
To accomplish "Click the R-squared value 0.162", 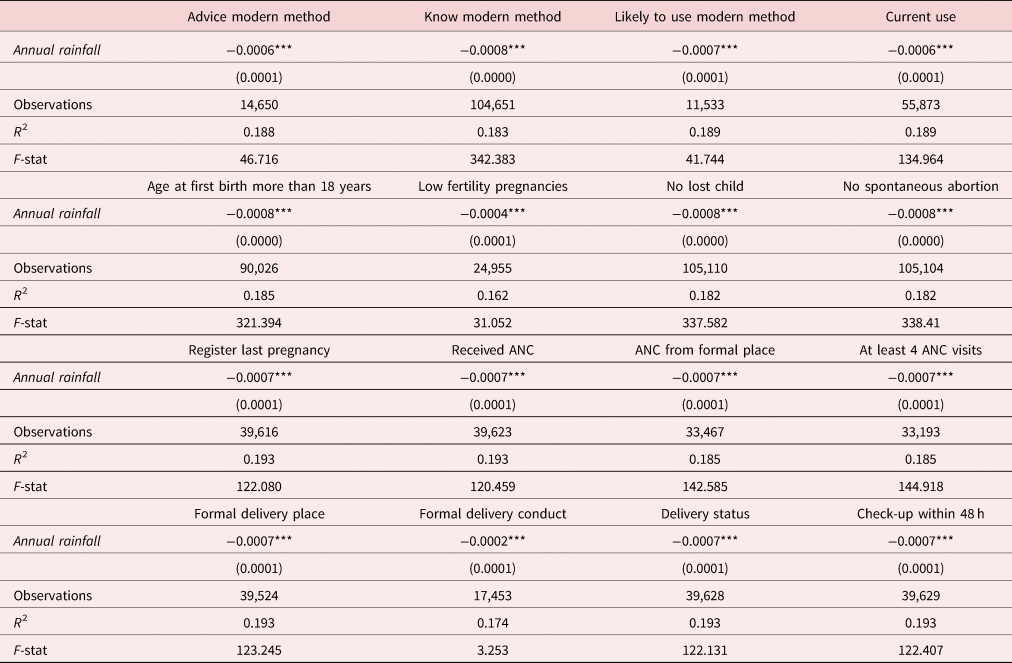I will (x=493, y=295).
